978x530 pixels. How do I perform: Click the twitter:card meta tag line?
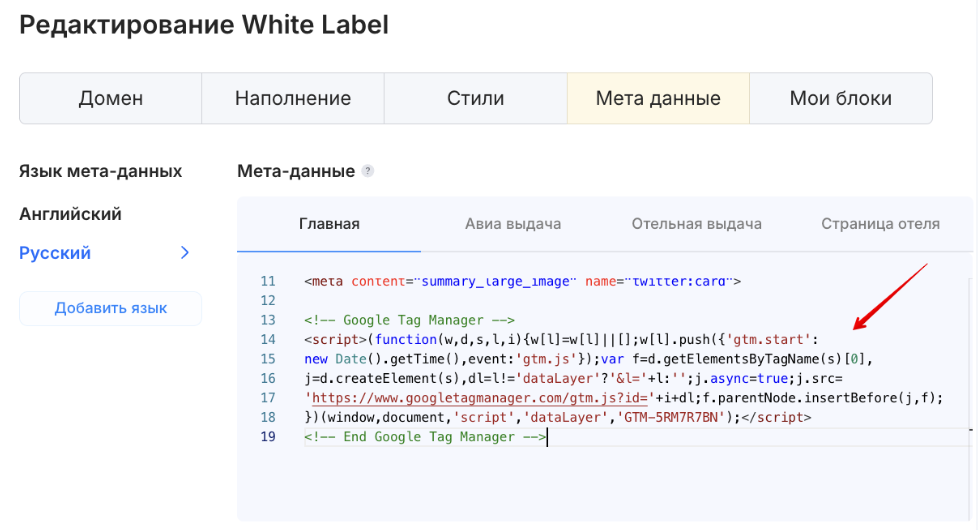pos(522,281)
